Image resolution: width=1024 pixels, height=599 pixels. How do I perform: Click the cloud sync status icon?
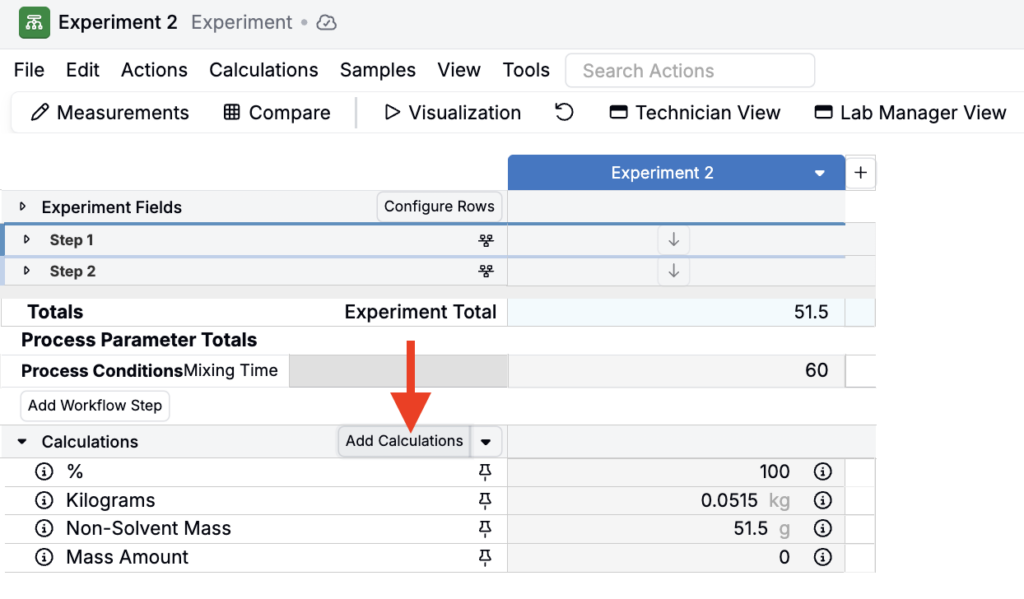[x=326, y=23]
